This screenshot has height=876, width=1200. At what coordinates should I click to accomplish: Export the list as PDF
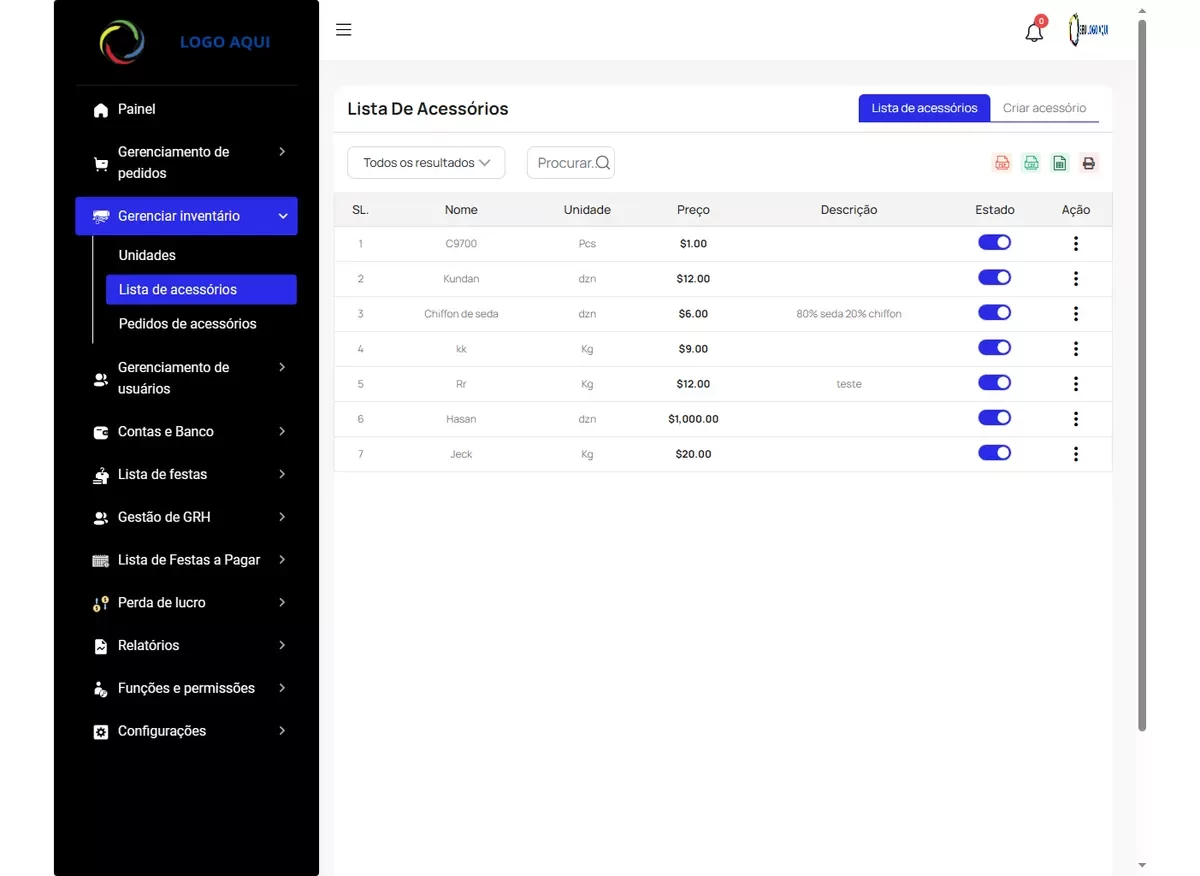(x=1002, y=163)
